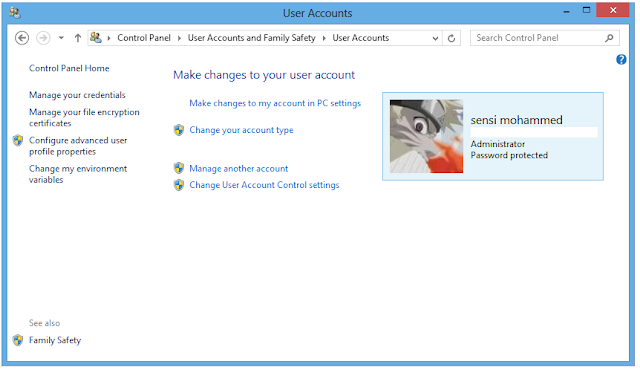This screenshot has height=370, width=640.
Task: Click the shield icon beside Family Safety
Action: (x=18, y=340)
